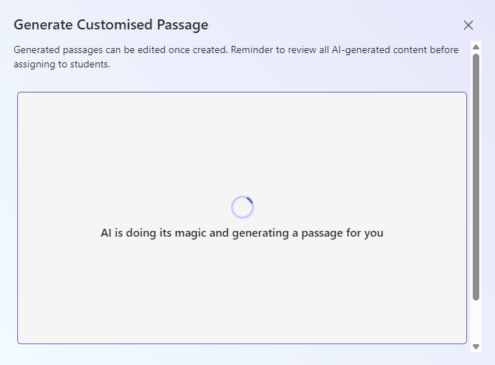Click the word Customised in the title

[115, 25]
